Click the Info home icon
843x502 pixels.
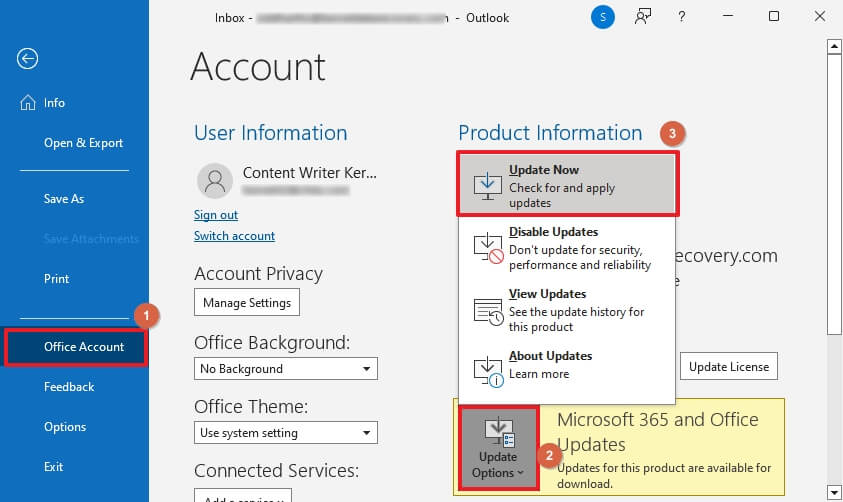point(28,102)
